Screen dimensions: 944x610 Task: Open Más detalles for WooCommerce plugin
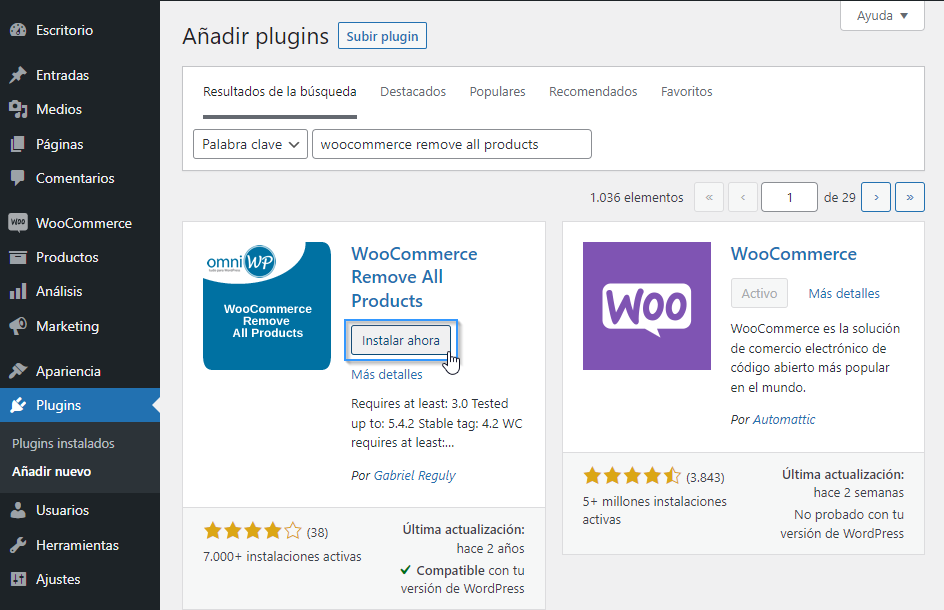tap(843, 293)
